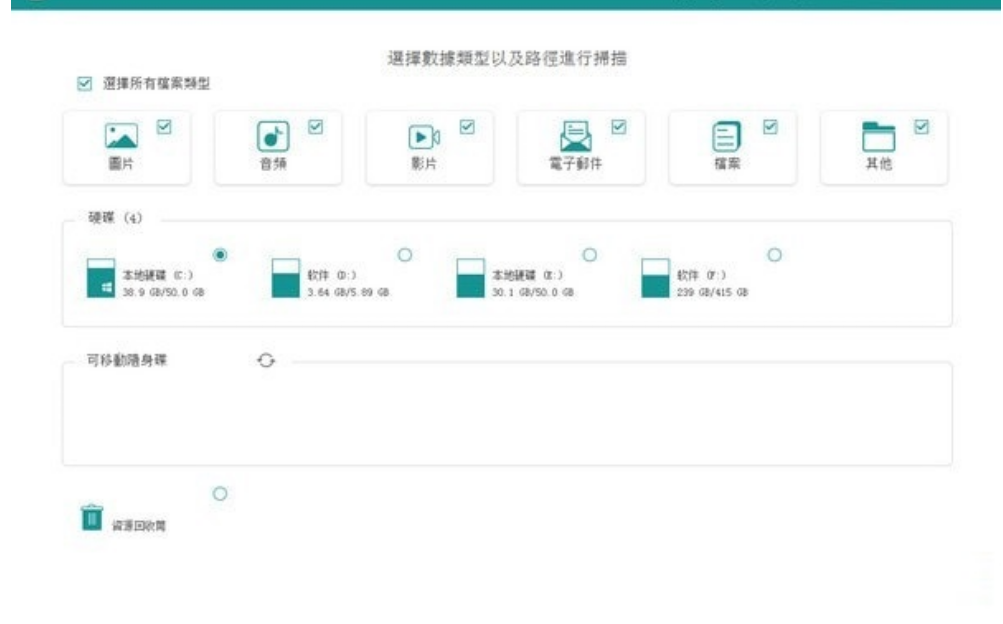
Task: Click the 影片 (Video) camera icon
Action: (424, 136)
